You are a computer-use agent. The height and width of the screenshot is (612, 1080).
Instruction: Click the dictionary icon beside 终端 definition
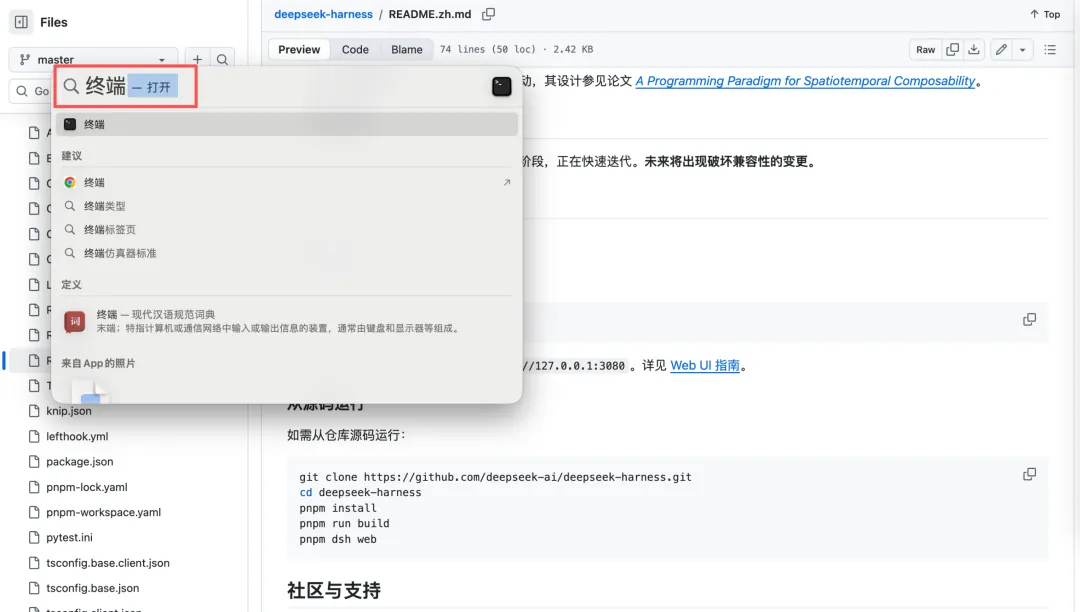pyautogui.click(x=74, y=321)
